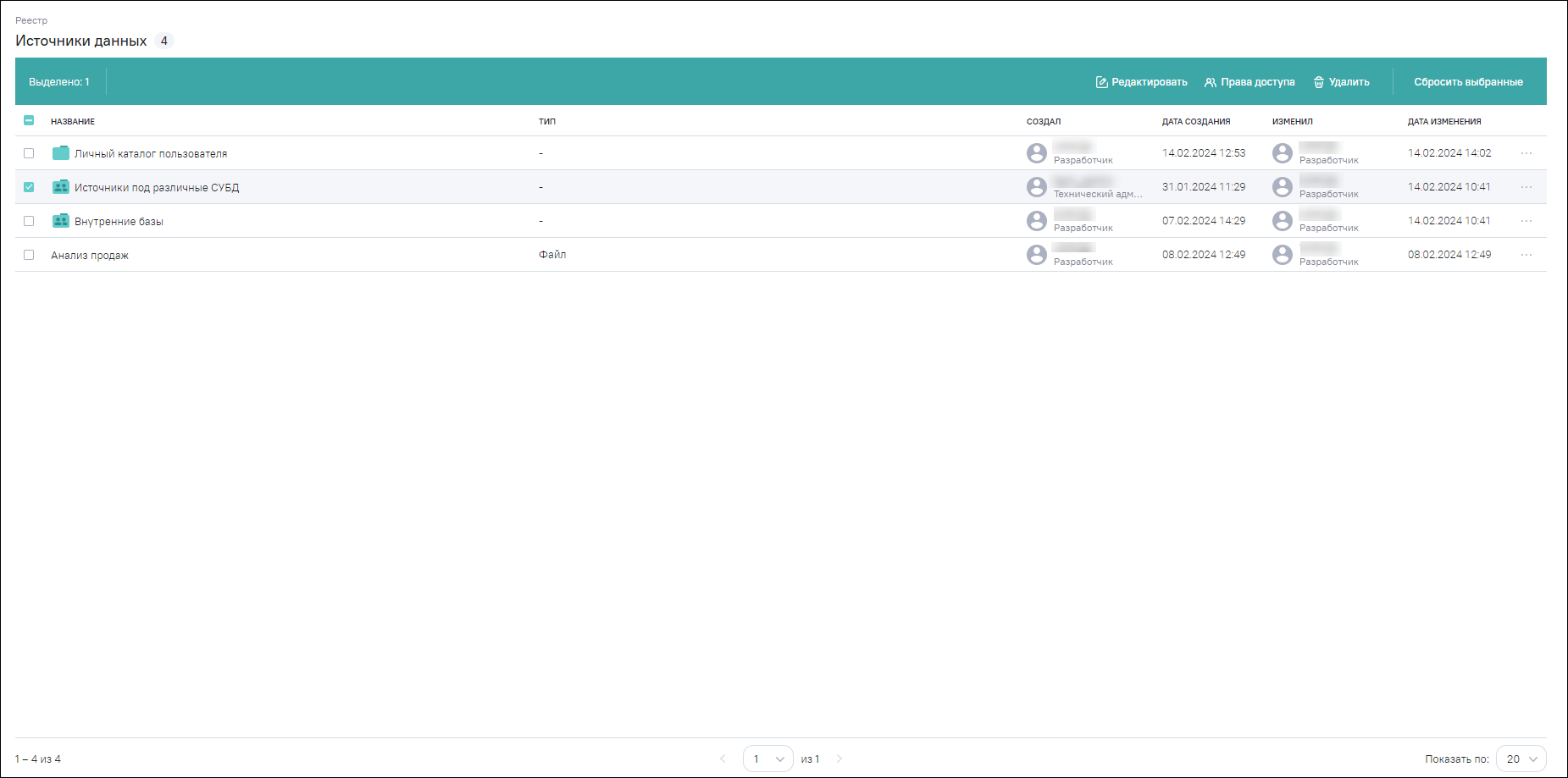
Task: Go to the previous page arrow
Action: pyautogui.click(x=723, y=759)
